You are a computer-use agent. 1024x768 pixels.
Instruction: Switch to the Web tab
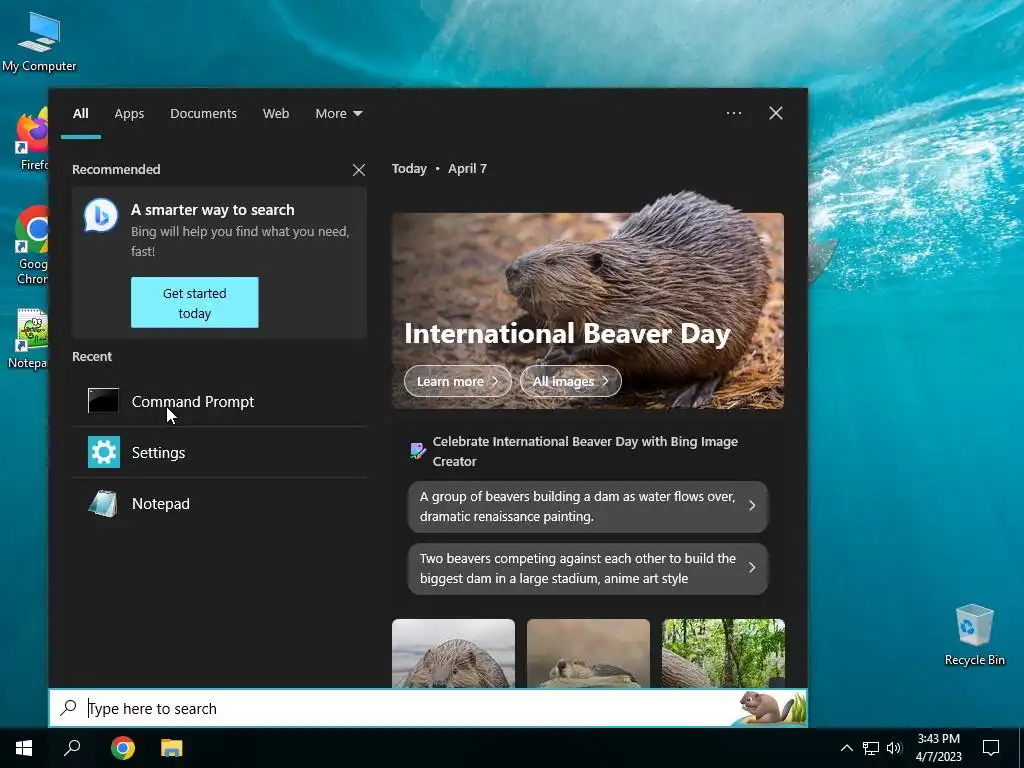pos(276,114)
